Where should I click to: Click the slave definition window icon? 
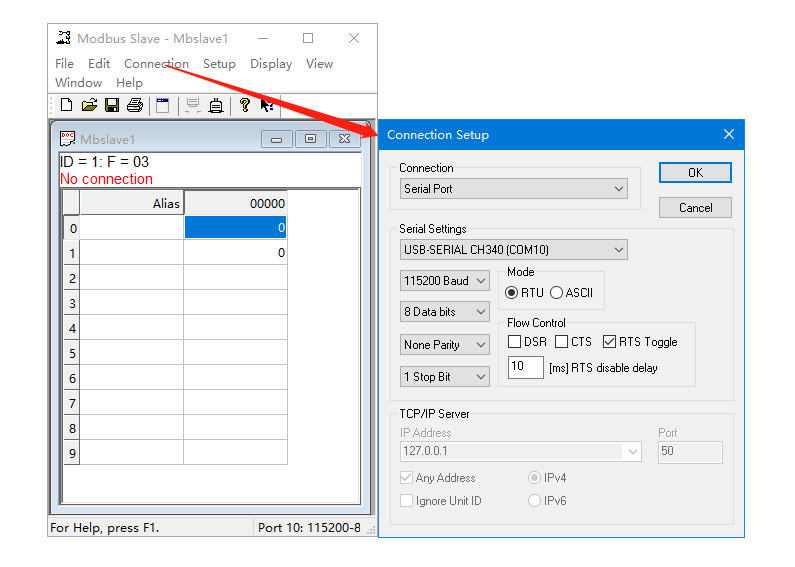coord(163,105)
